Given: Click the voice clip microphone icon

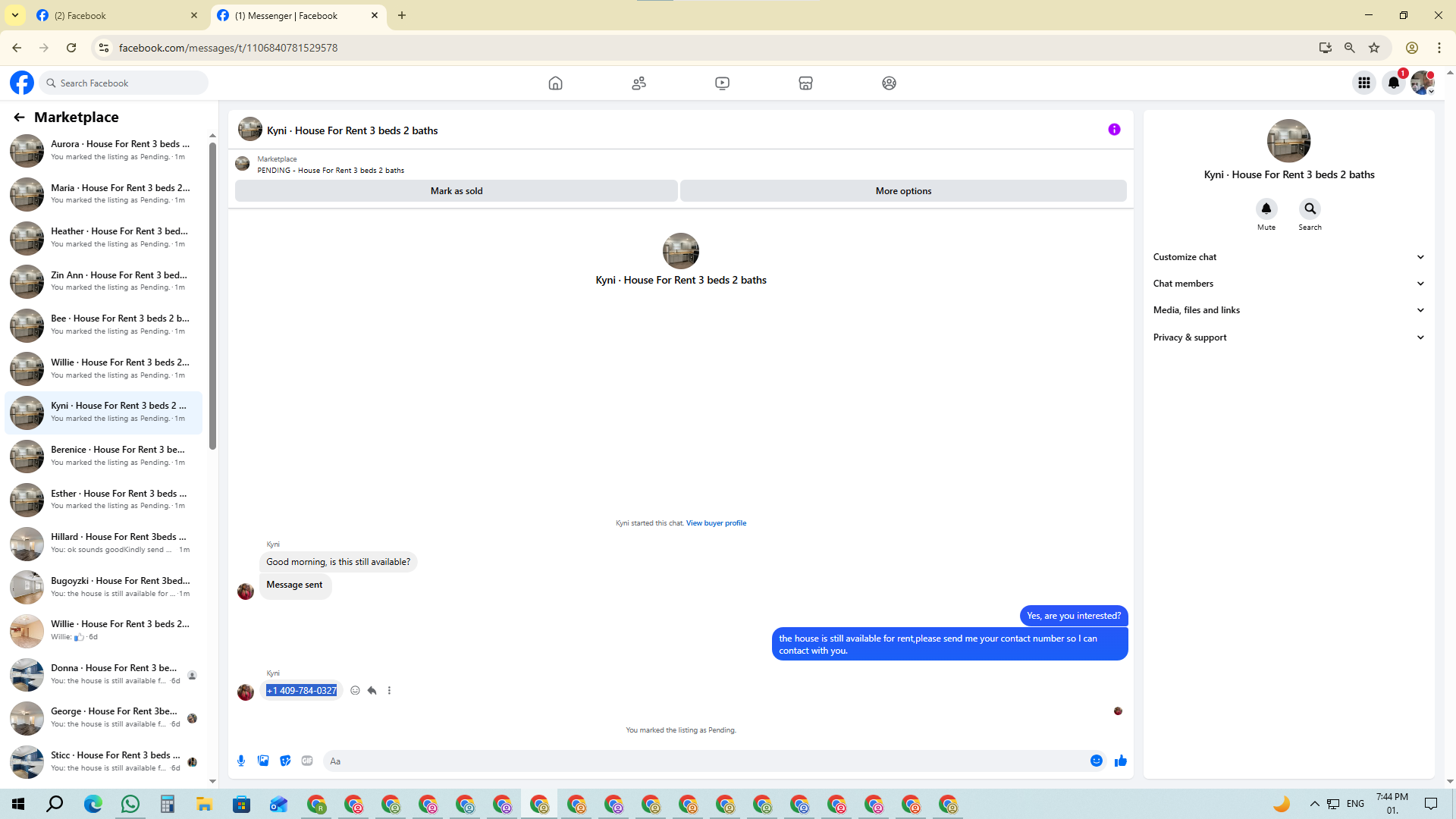Looking at the screenshot, I should [241, 761].
